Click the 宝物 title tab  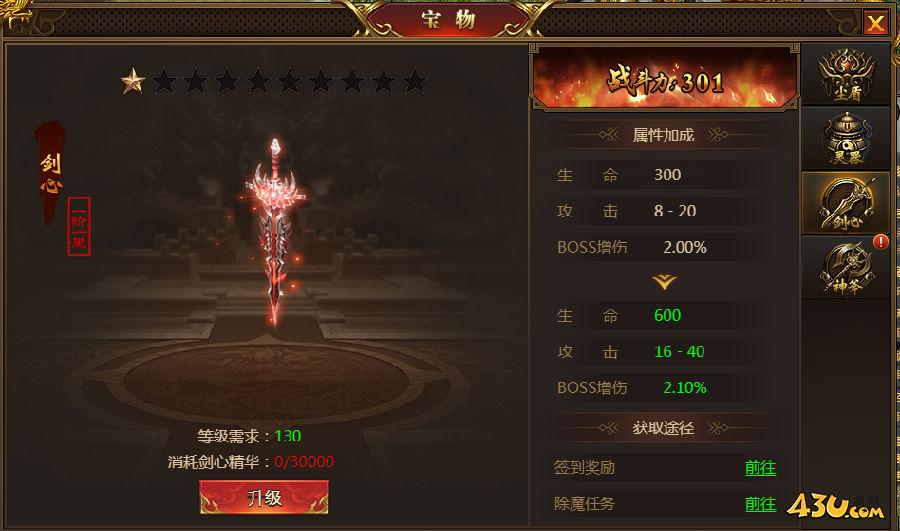[448, 20]
